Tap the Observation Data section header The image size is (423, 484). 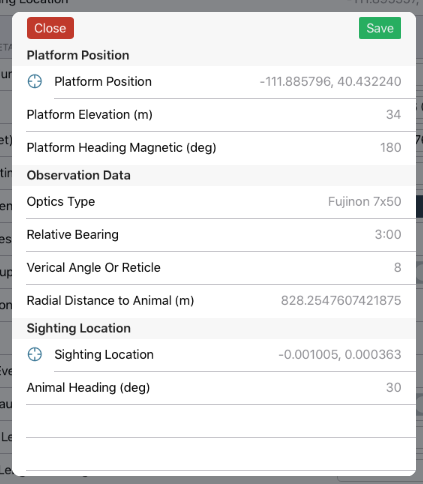click(x=79, y=175)
